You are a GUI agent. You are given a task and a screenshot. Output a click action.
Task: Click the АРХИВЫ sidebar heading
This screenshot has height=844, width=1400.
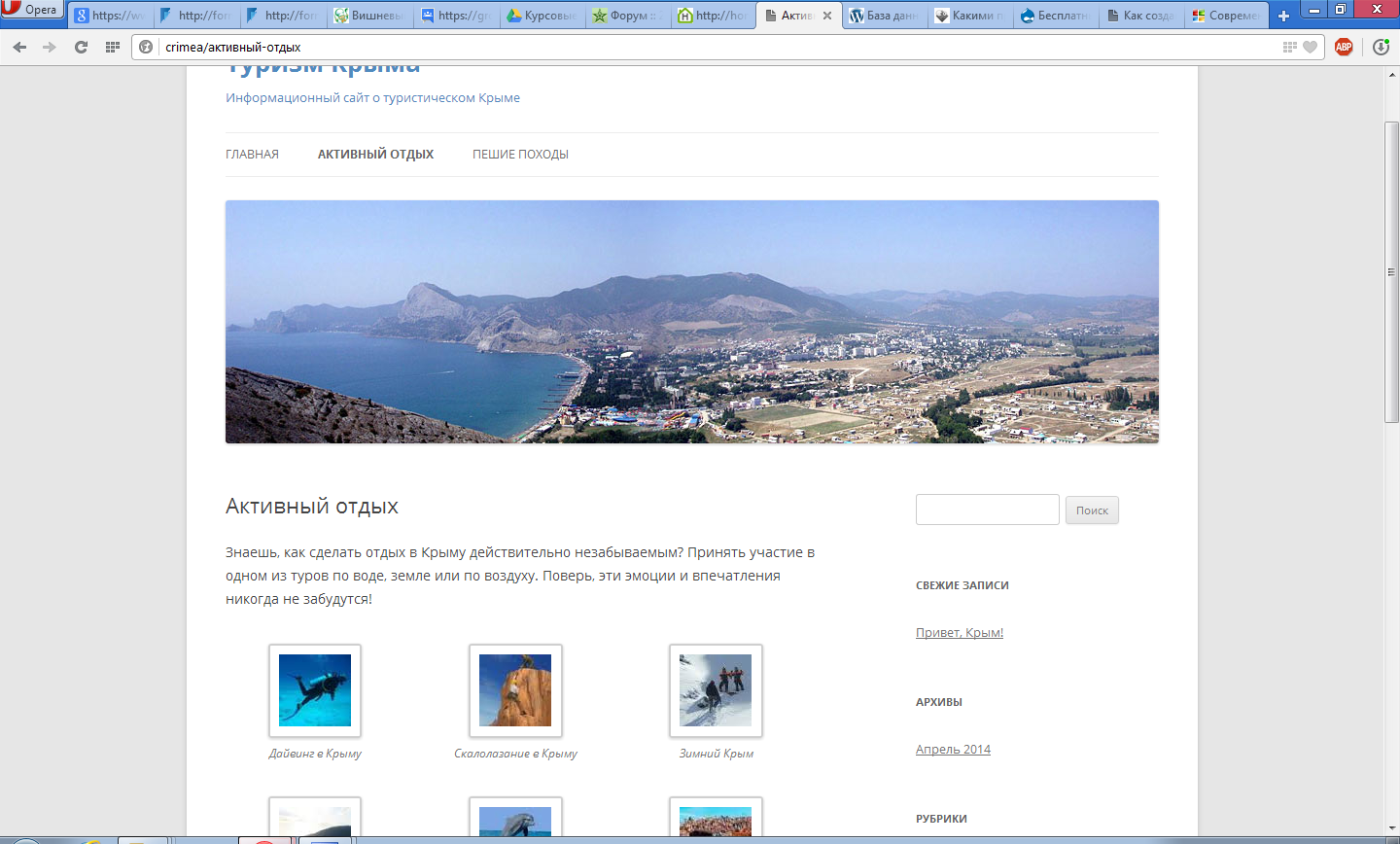pos(939,702)
